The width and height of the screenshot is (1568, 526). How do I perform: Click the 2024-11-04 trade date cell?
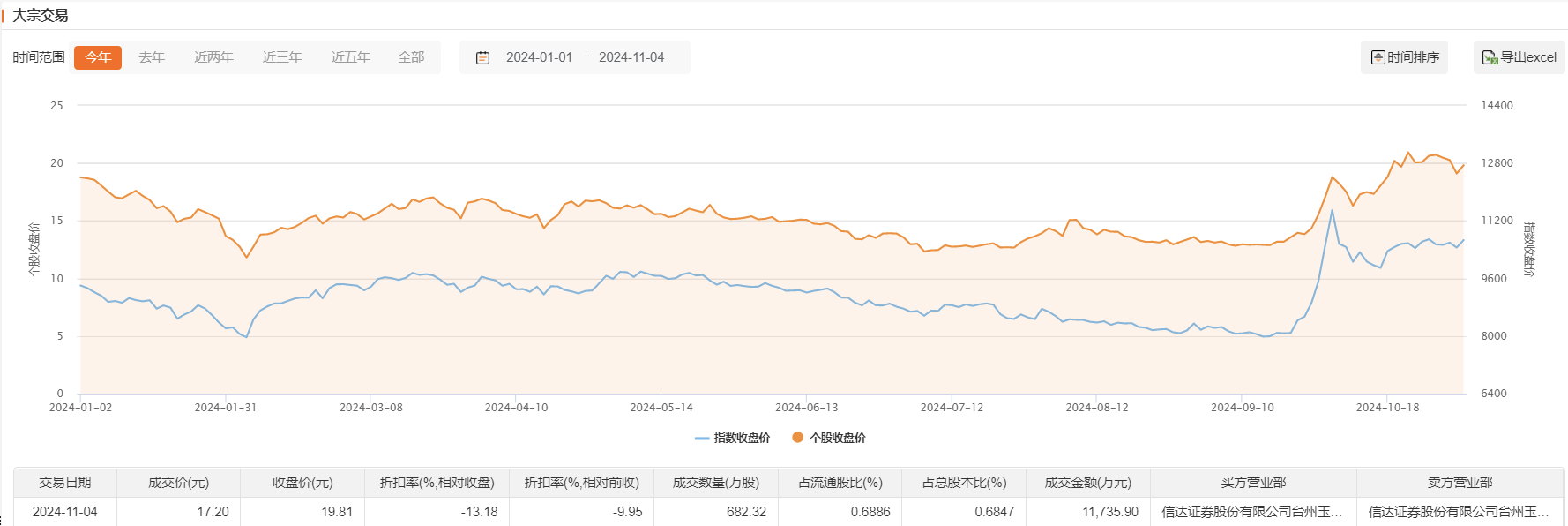click(65, 512)
